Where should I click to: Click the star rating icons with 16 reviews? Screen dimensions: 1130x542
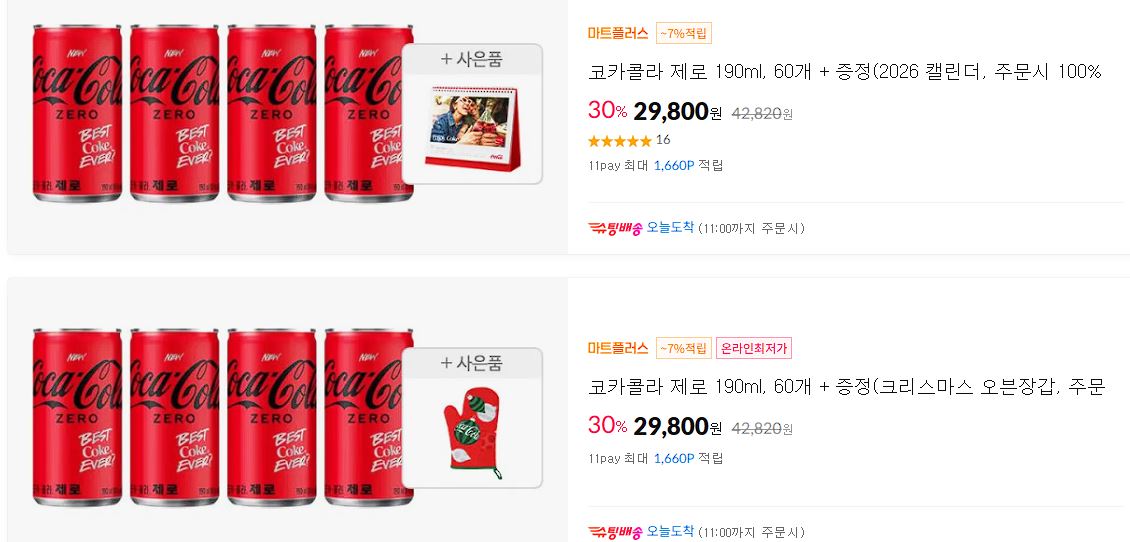[620, 141]
